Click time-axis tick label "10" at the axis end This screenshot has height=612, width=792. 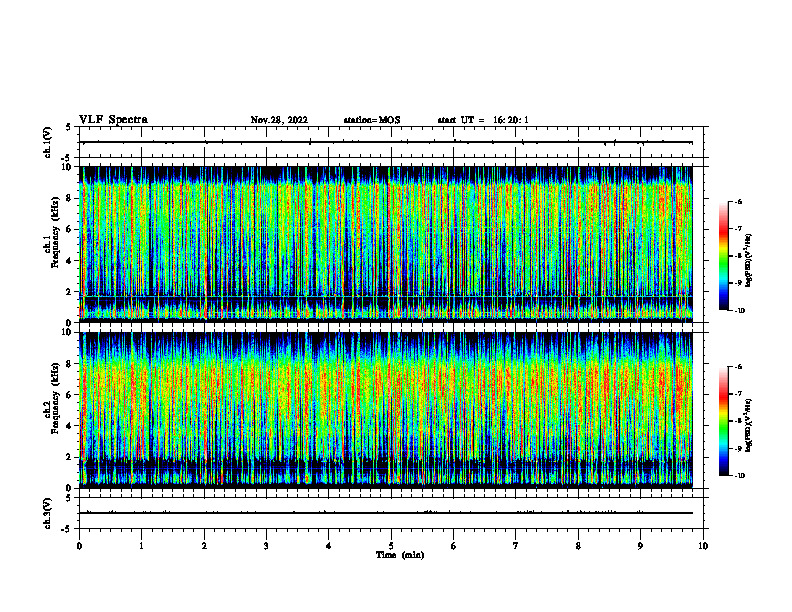coord(703,546)
